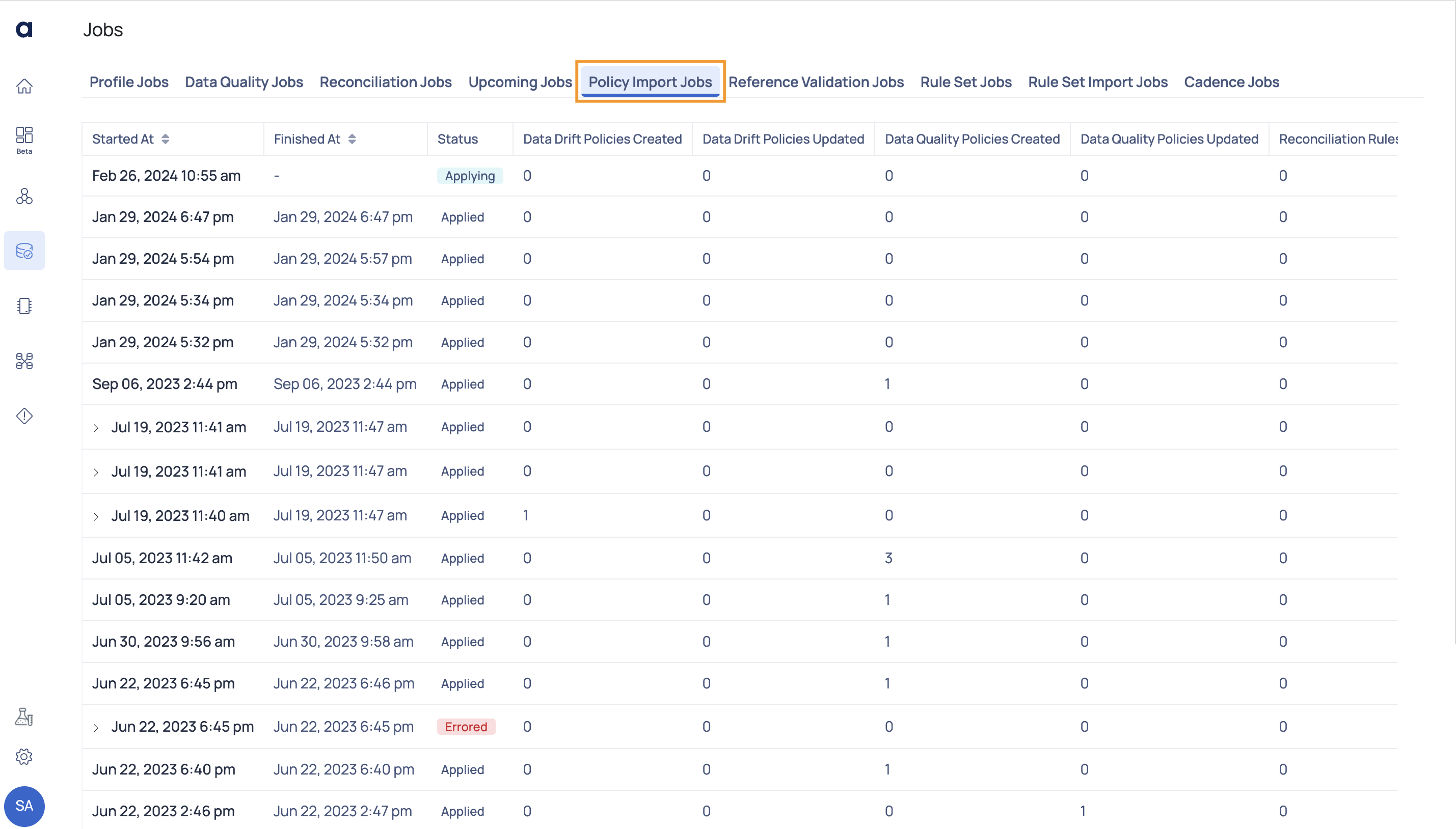Click the Applying status badge

click(x=470, y=176)
